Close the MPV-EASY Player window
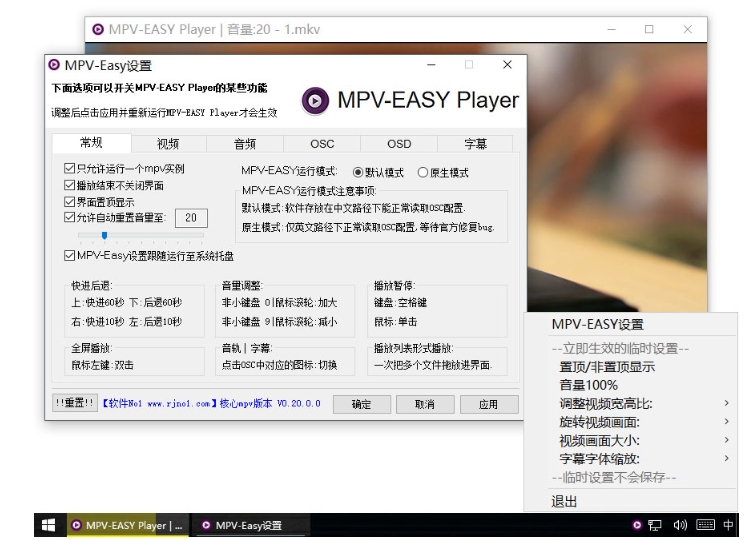This screenshot has height=540, width=745. [688, 29]
